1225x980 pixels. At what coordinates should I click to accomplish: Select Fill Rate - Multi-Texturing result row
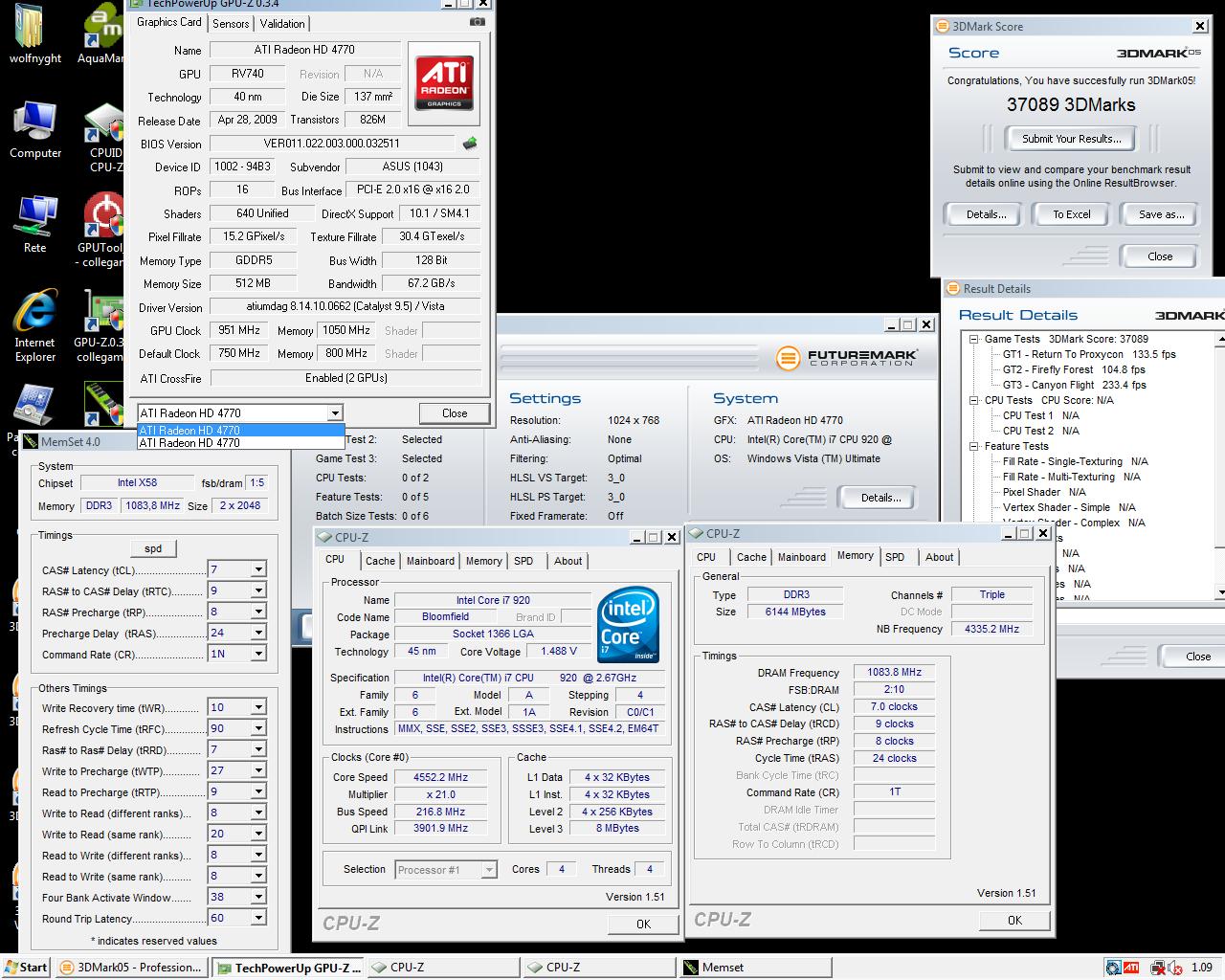coord(1071,477)
